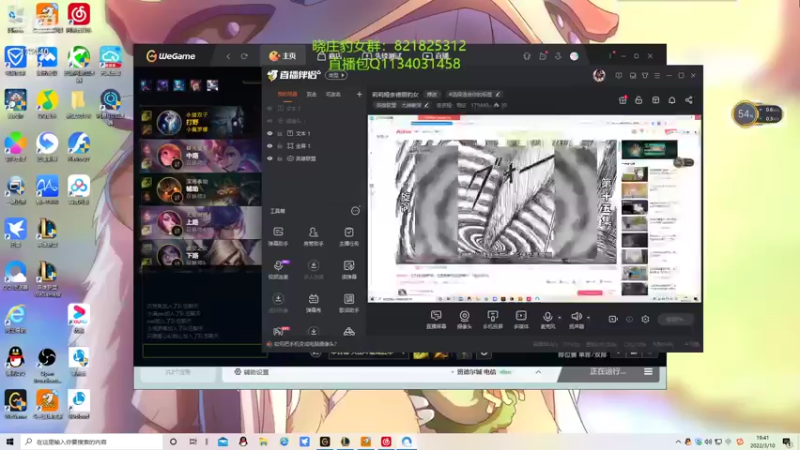Image resolution: width=800 pixels, height=450 pixels.
Task: Click the record video icon near start button
Action: (613, 319)
